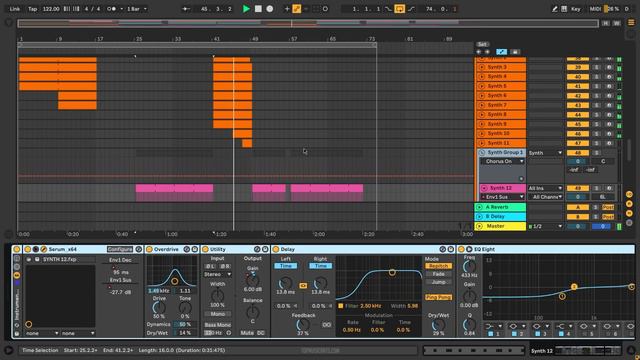This screenshot has height=360, width=640.
Task: Toggle the computer MIDI keyboard icon
Action: (x=564, y=9)
